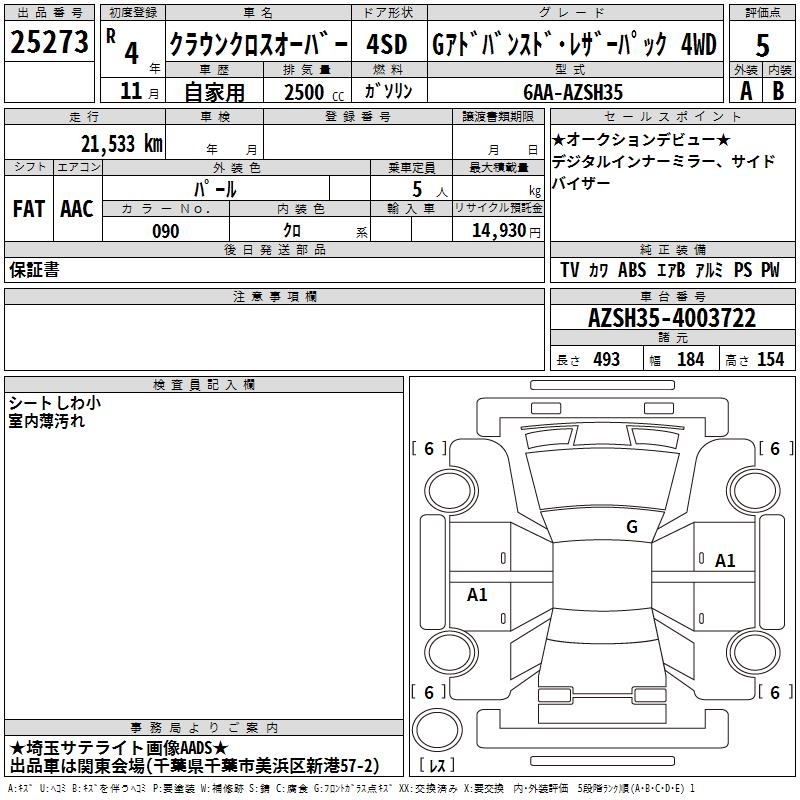Select the color number 090
Screen dimensions: 800x800
click(166, 231)
